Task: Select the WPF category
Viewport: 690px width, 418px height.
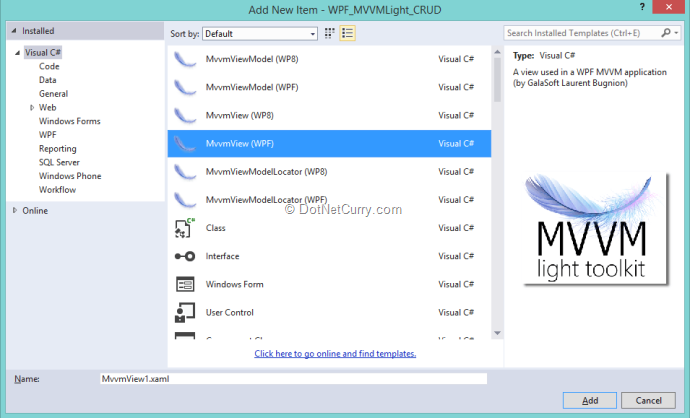Action: click(48, 135)
